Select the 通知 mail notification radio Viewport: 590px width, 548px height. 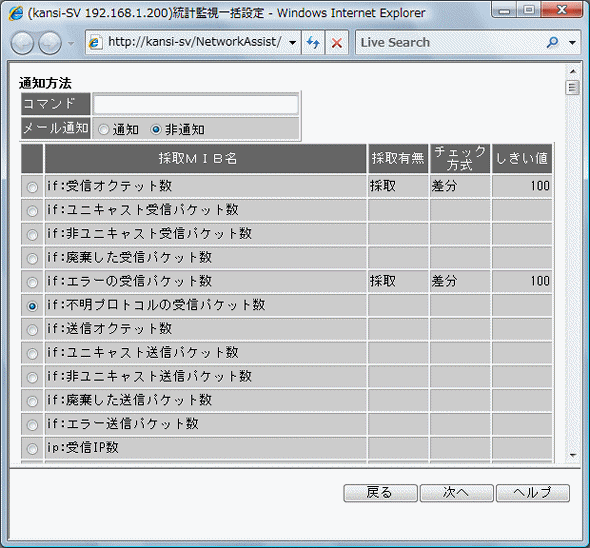(x=103, y=130)
